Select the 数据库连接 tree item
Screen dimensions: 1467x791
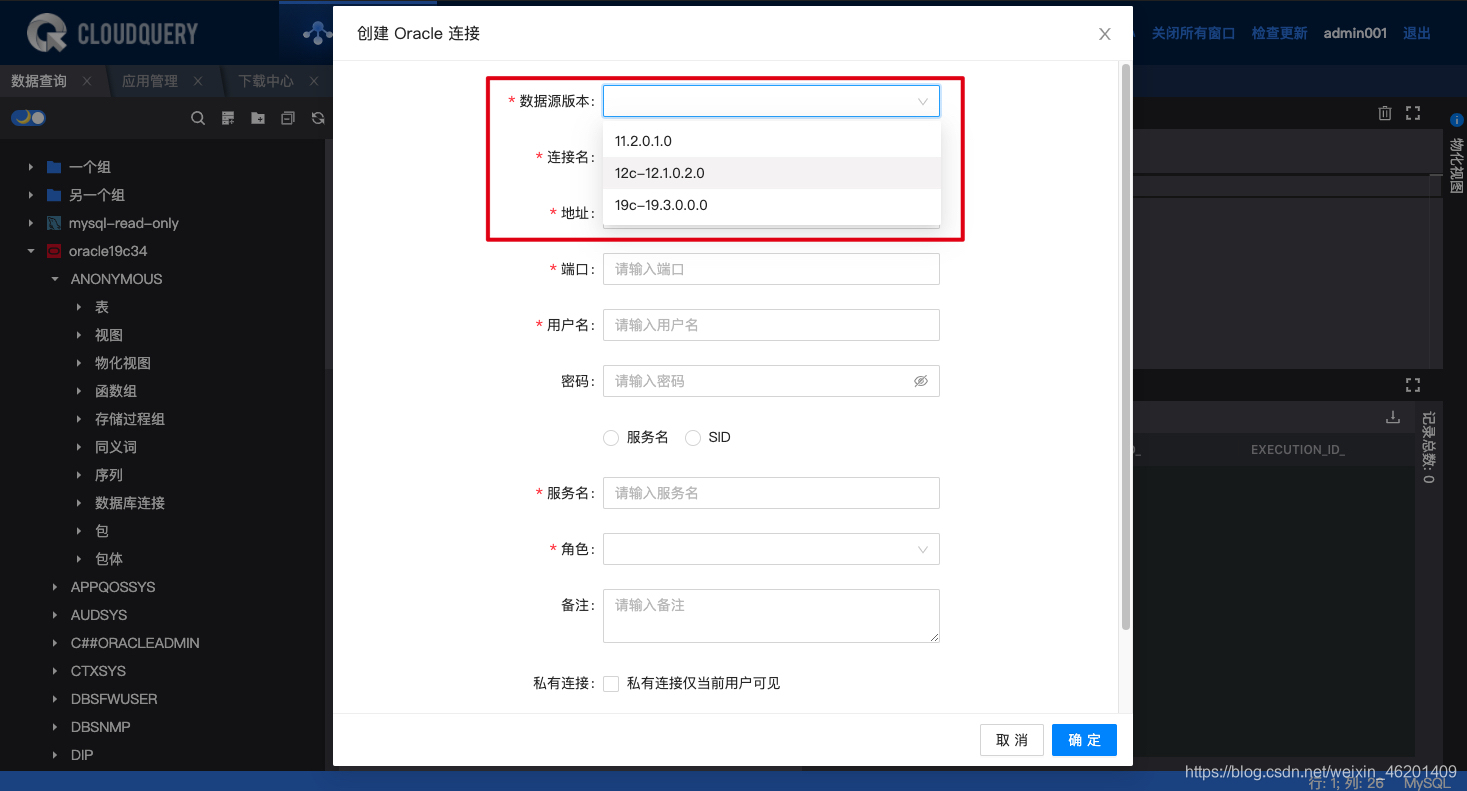pos(130,503)
